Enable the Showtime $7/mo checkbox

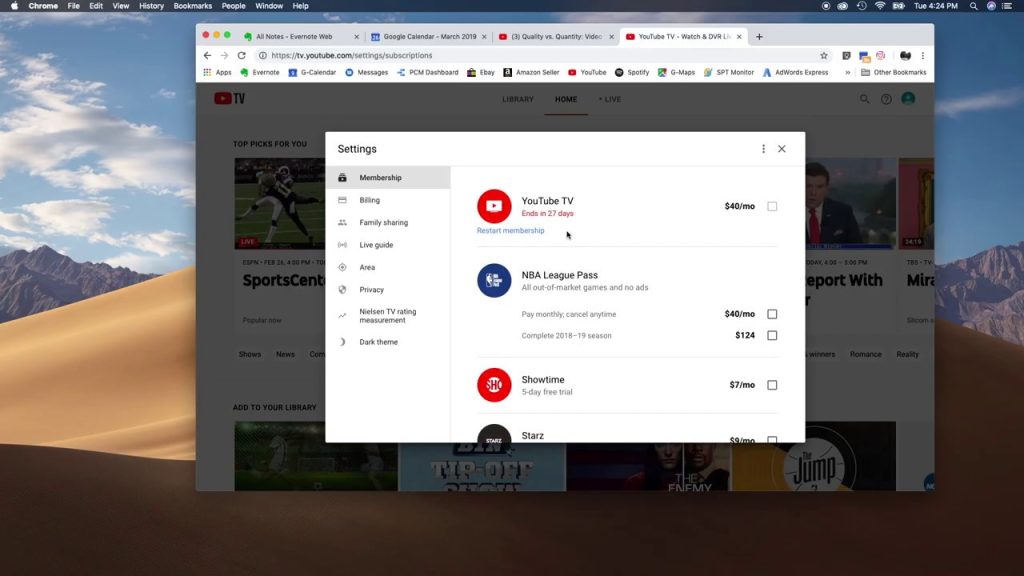(x=772, y=385)
